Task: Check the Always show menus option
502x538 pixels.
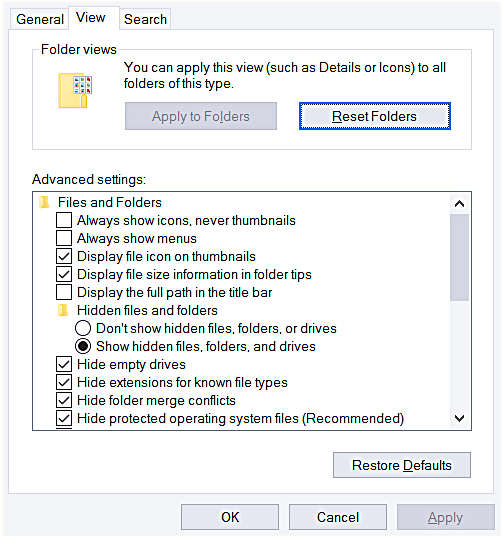Action: point(64,238)
